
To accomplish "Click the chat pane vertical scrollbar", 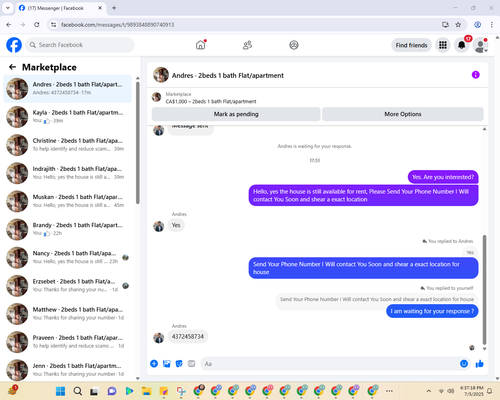I will click(484, 289).
